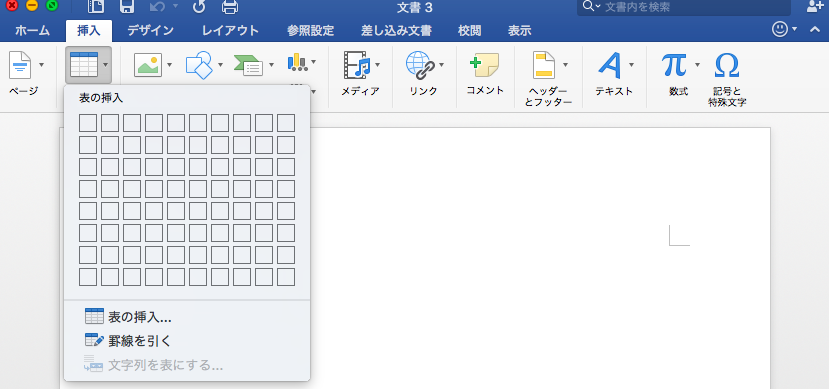Click the Table insert icon in ribbon

pos(84,65)
